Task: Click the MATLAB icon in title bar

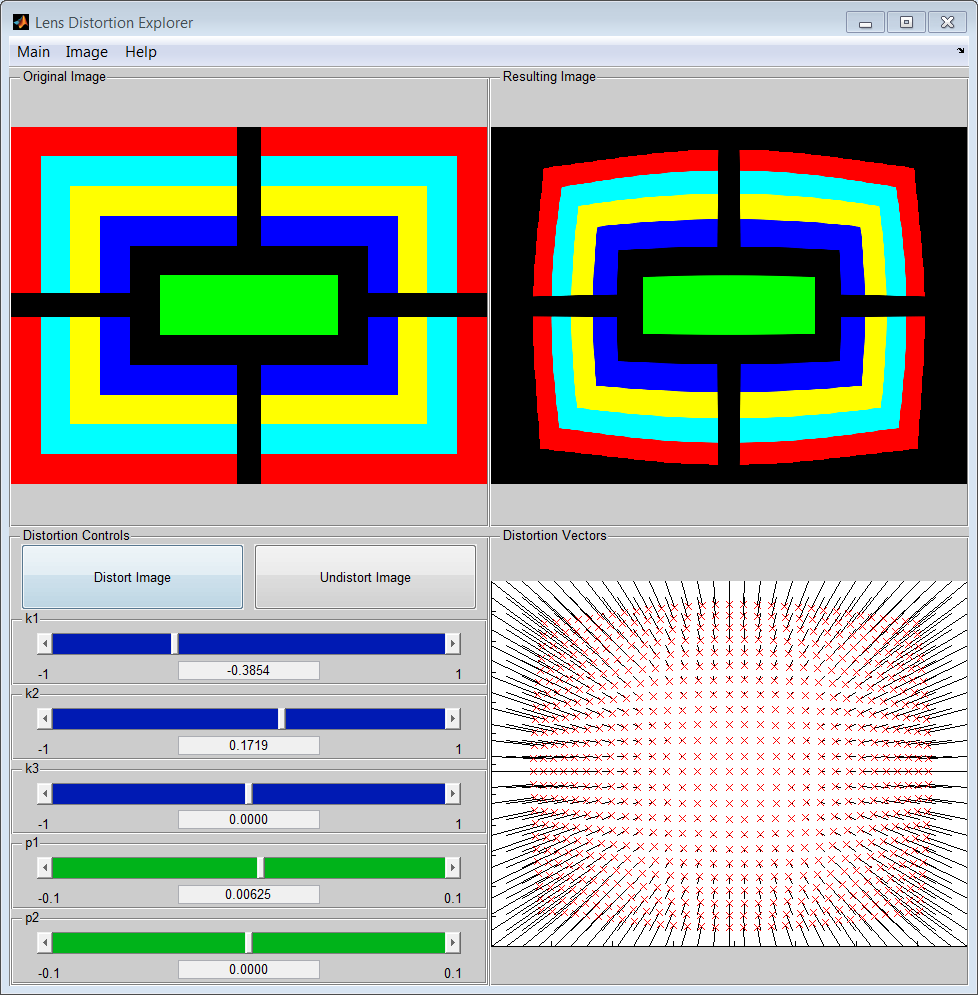Action: 21,22
